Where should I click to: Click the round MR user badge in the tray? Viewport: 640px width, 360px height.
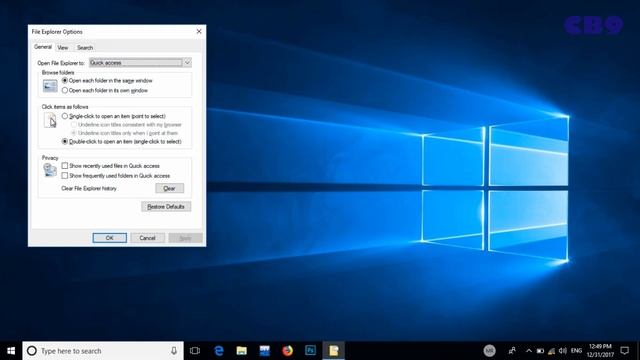pos(489,351)
